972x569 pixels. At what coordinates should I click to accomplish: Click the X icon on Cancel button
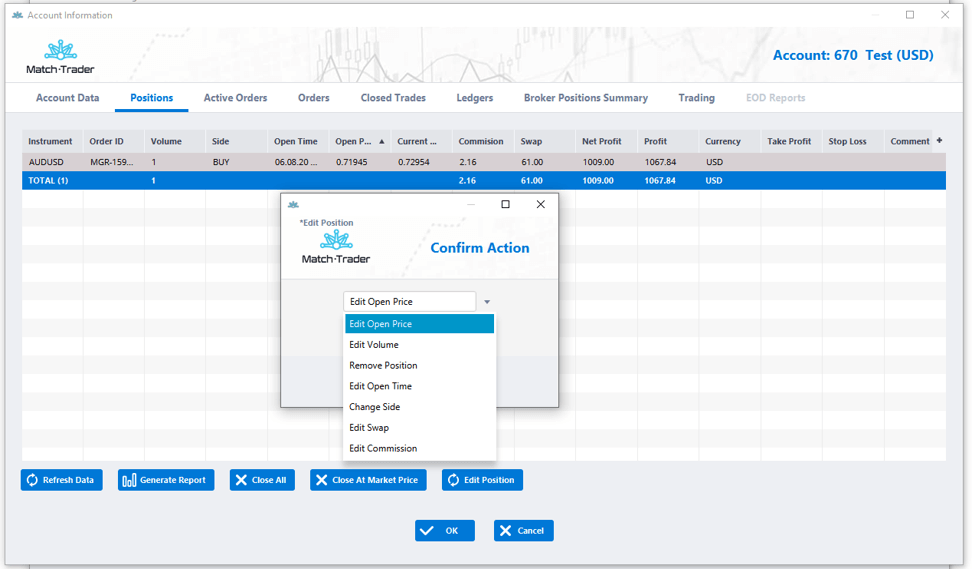pyautogui.click(x=505, y=531)
